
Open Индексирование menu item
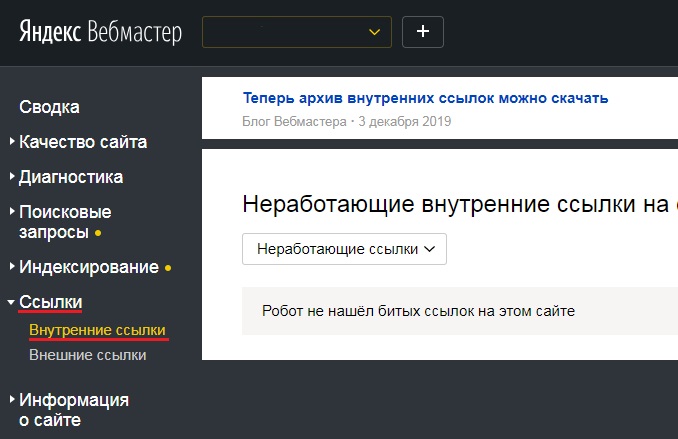[x=88, y=267]
